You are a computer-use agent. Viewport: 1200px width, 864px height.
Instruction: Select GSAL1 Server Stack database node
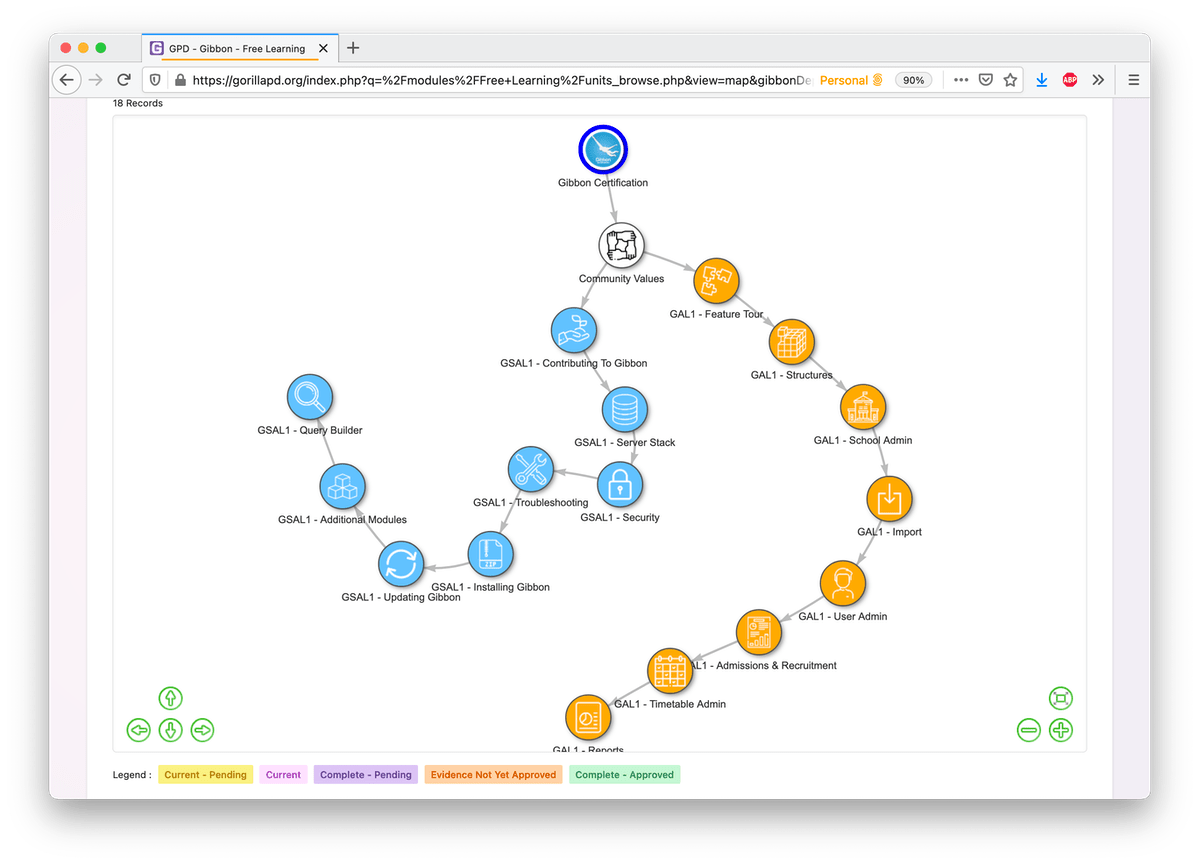(625, 409)
